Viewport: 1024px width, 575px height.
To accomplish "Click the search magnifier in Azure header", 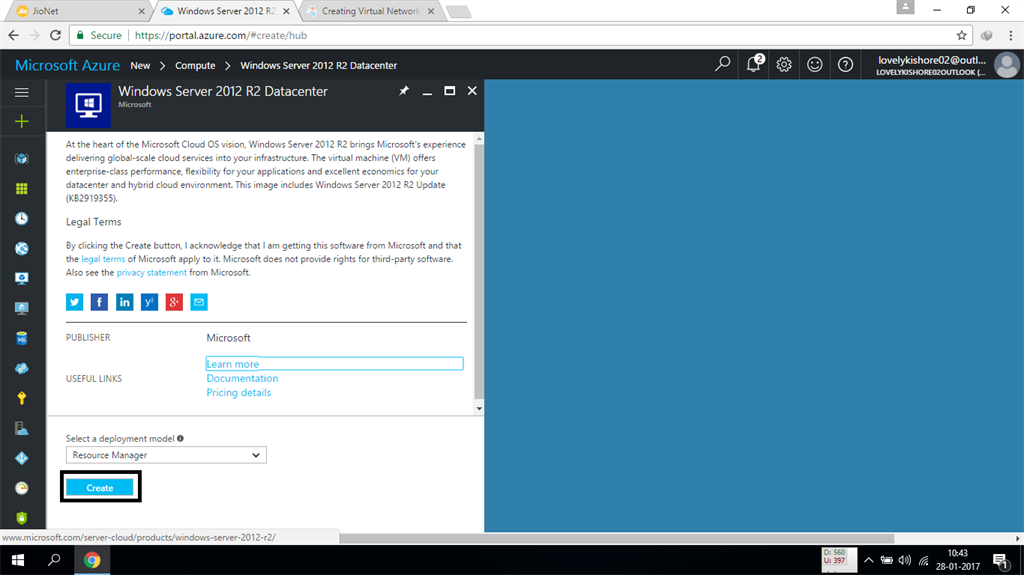I will (x=722, y=64).
